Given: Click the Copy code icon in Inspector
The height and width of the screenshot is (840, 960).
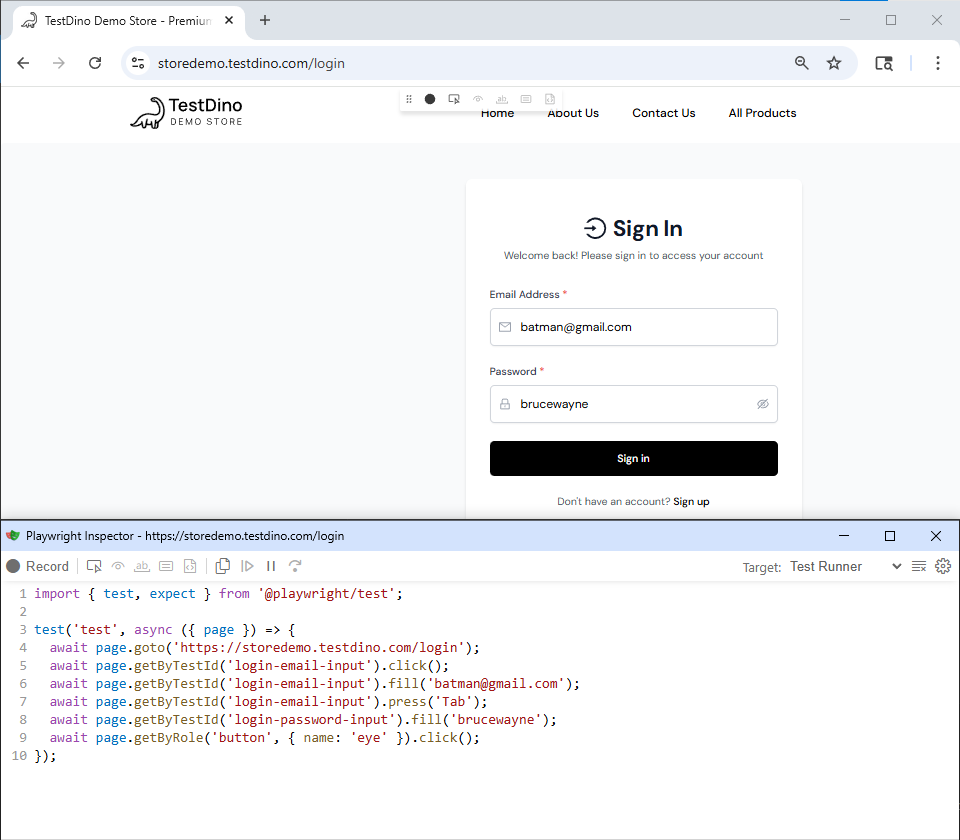Looking at the screenshot, I should tap(223, 566).
